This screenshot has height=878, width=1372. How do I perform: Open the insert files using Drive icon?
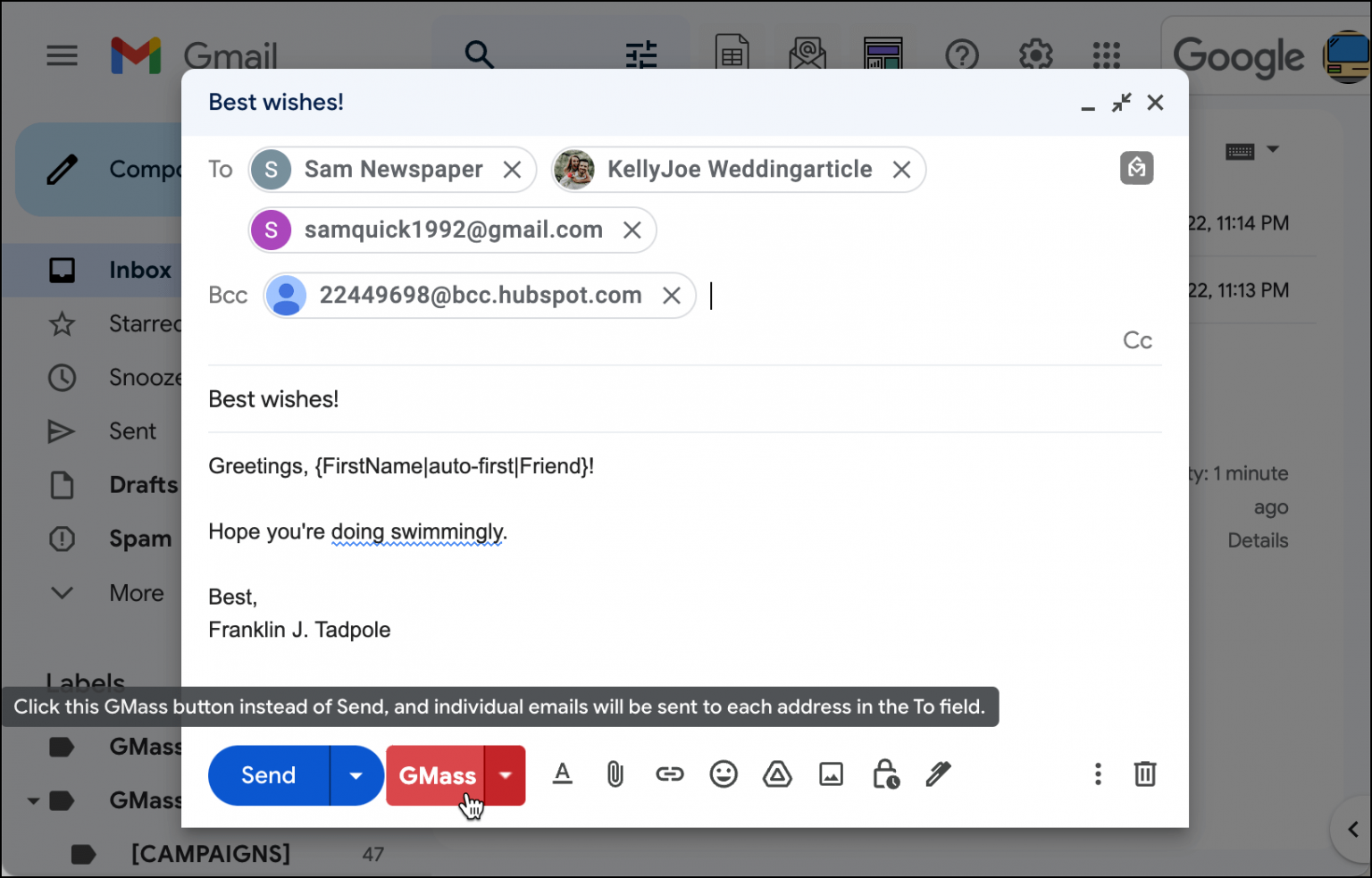click(x=777, y=774)
